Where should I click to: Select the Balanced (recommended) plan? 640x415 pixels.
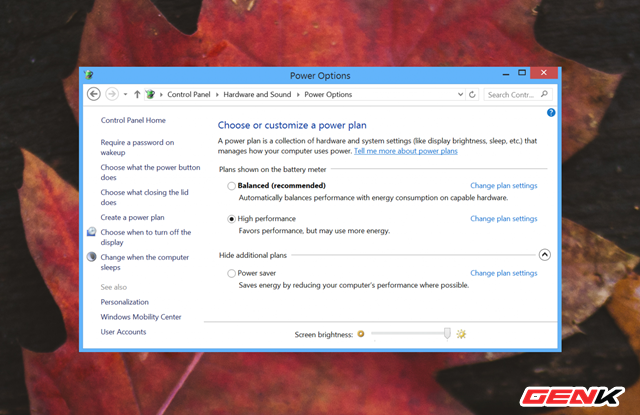pos(231,186)
